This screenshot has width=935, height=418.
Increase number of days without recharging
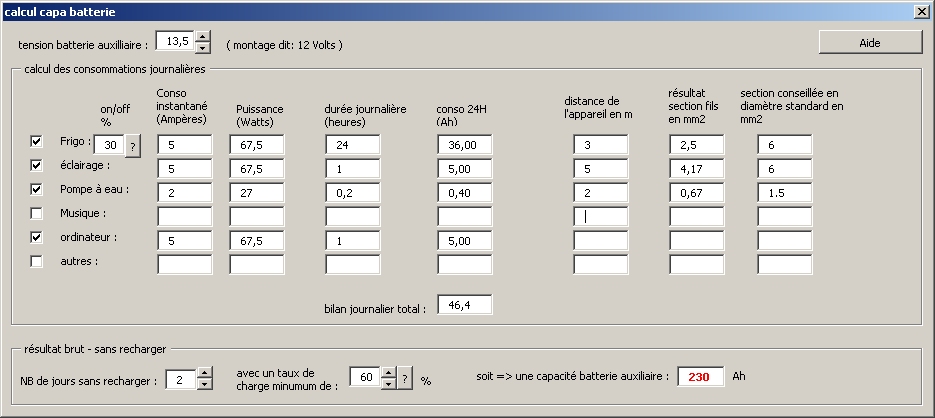205,372
